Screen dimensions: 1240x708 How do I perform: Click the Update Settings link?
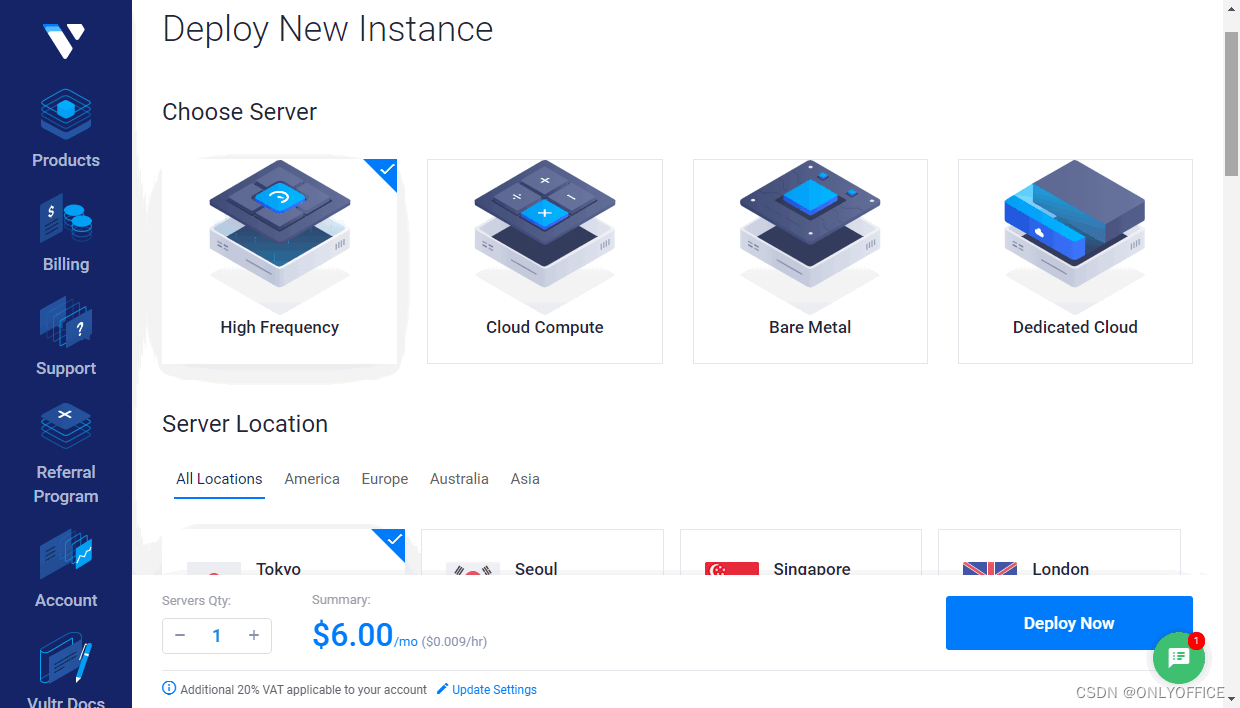pyautogui.click(x=487, y=690)
